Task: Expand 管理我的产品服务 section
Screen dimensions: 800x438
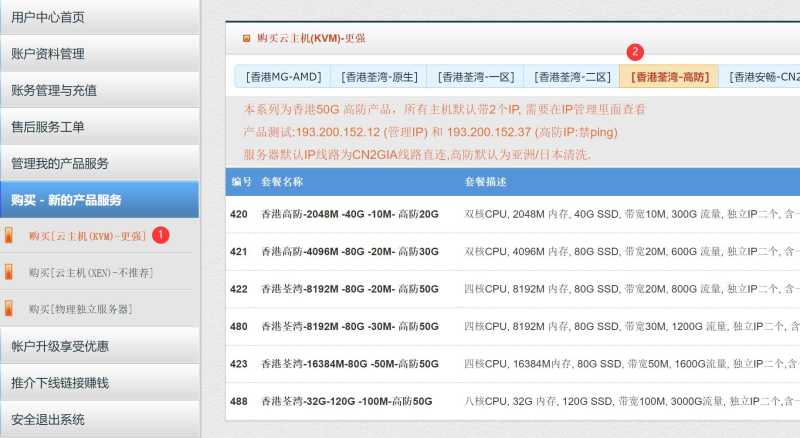Action: point(60,163)
